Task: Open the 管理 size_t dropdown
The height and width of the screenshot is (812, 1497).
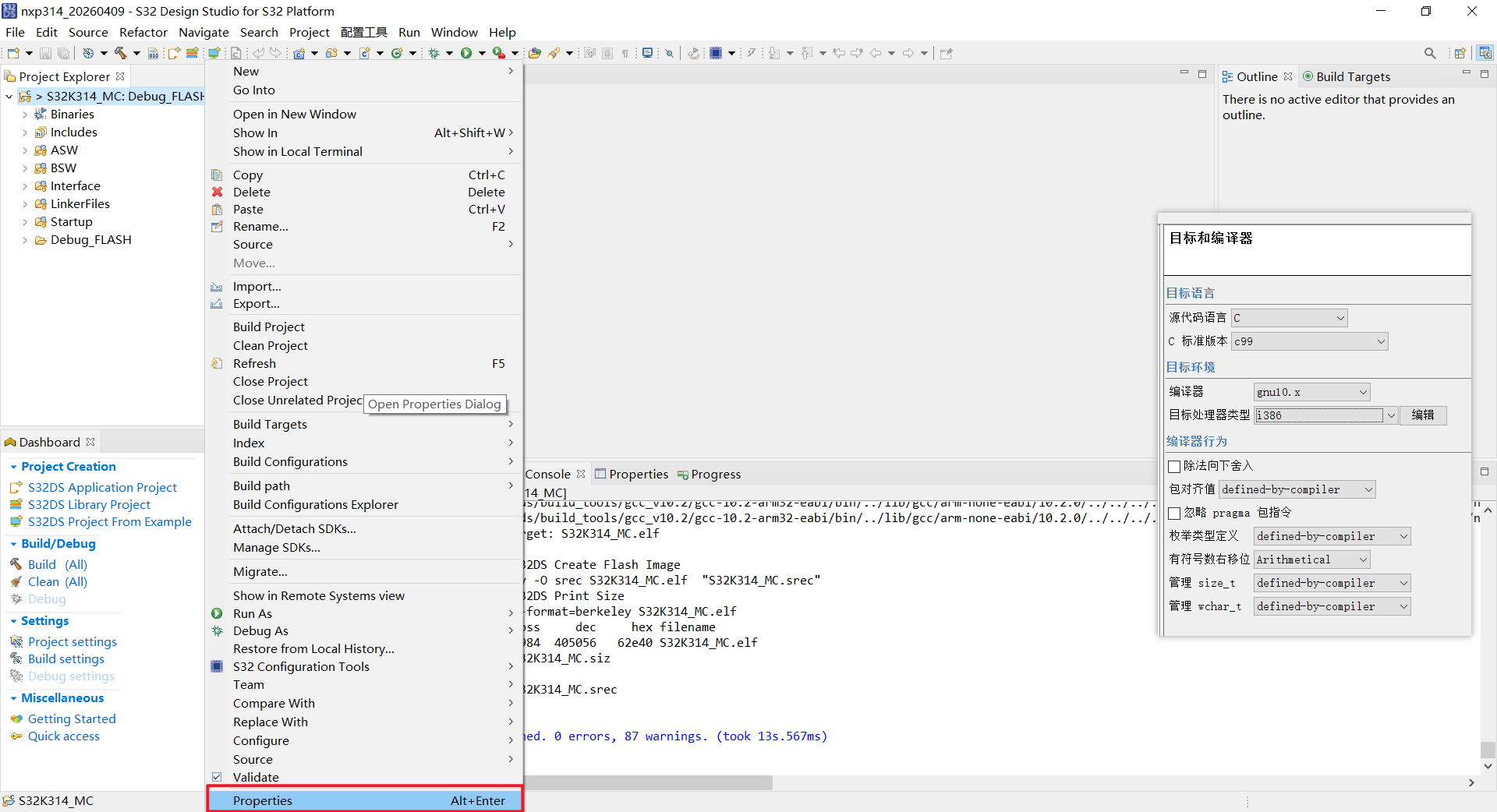Action: (x=1332, y=583)
